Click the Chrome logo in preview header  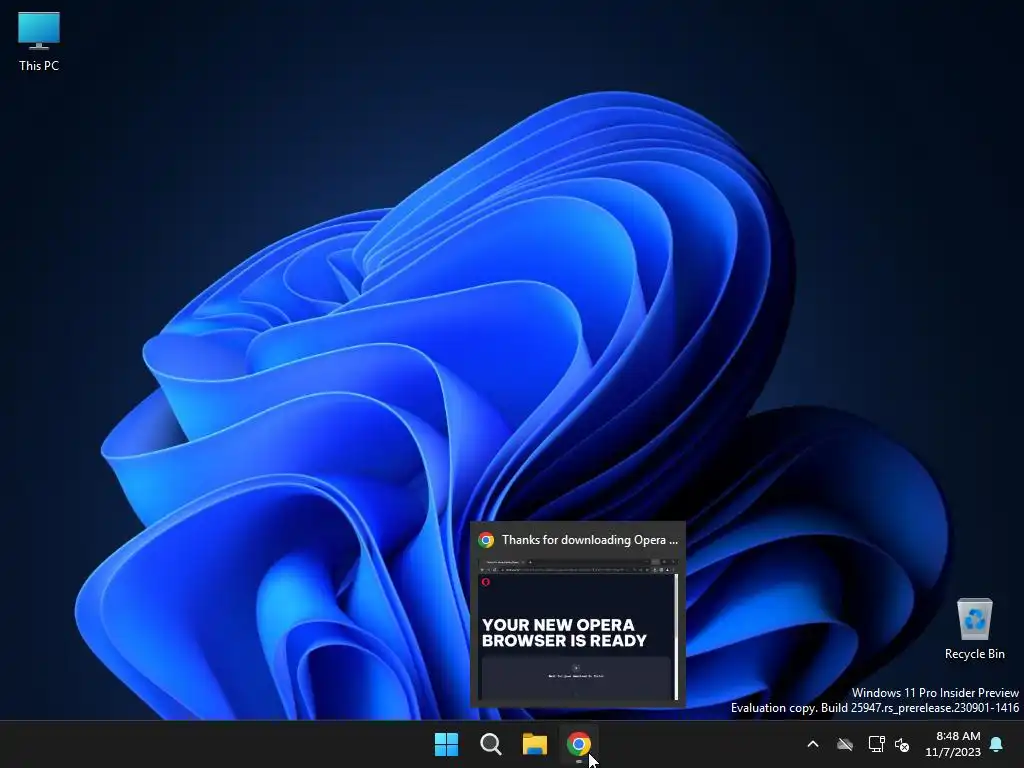[486, 539]
